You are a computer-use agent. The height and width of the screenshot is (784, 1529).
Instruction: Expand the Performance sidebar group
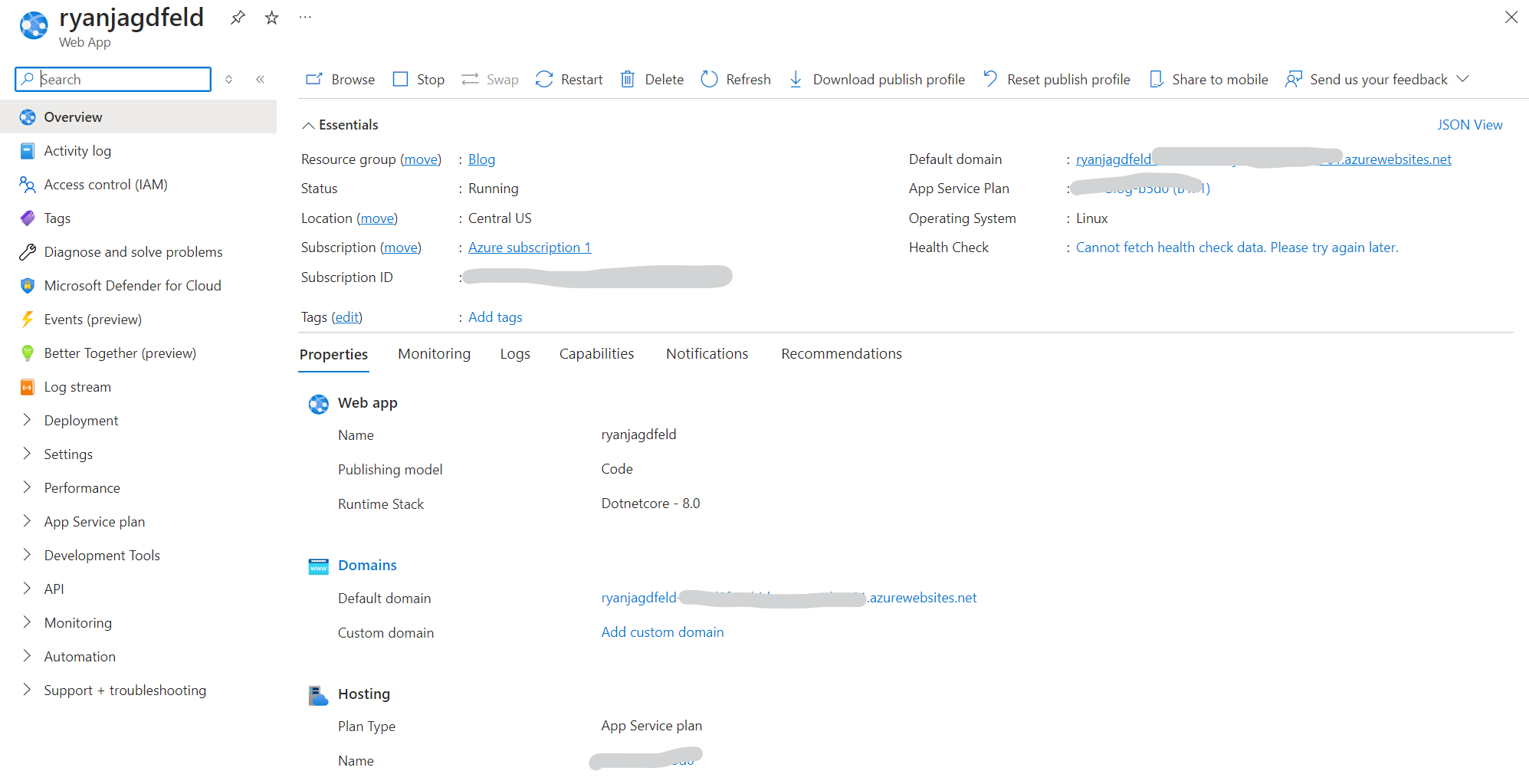27,487
